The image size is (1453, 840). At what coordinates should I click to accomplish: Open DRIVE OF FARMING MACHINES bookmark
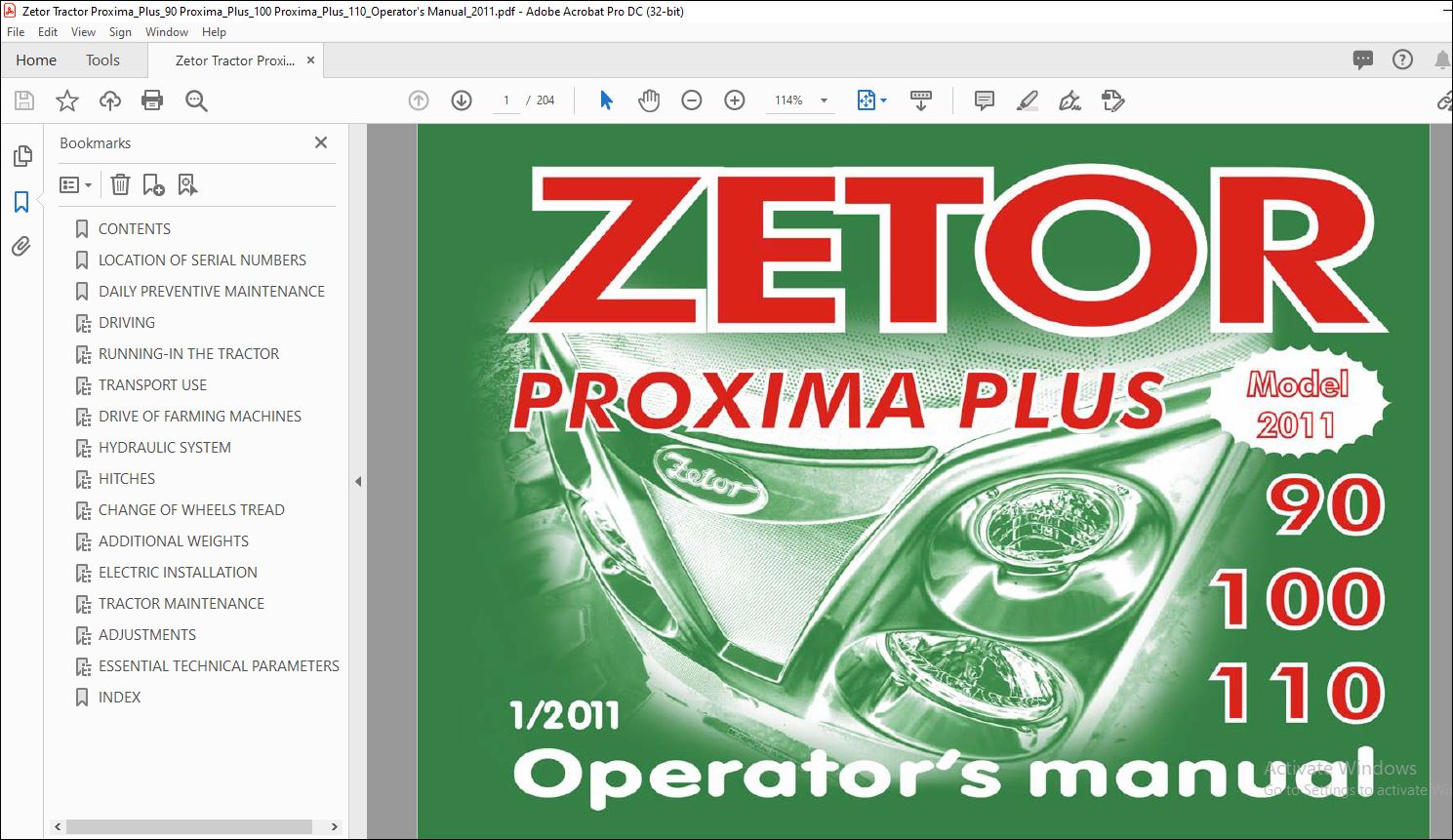pos(200,417)
